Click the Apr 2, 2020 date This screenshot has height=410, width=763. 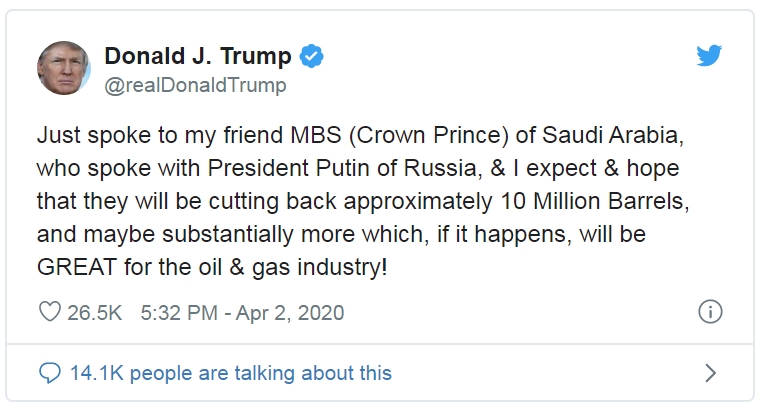(x=294, y=313)
